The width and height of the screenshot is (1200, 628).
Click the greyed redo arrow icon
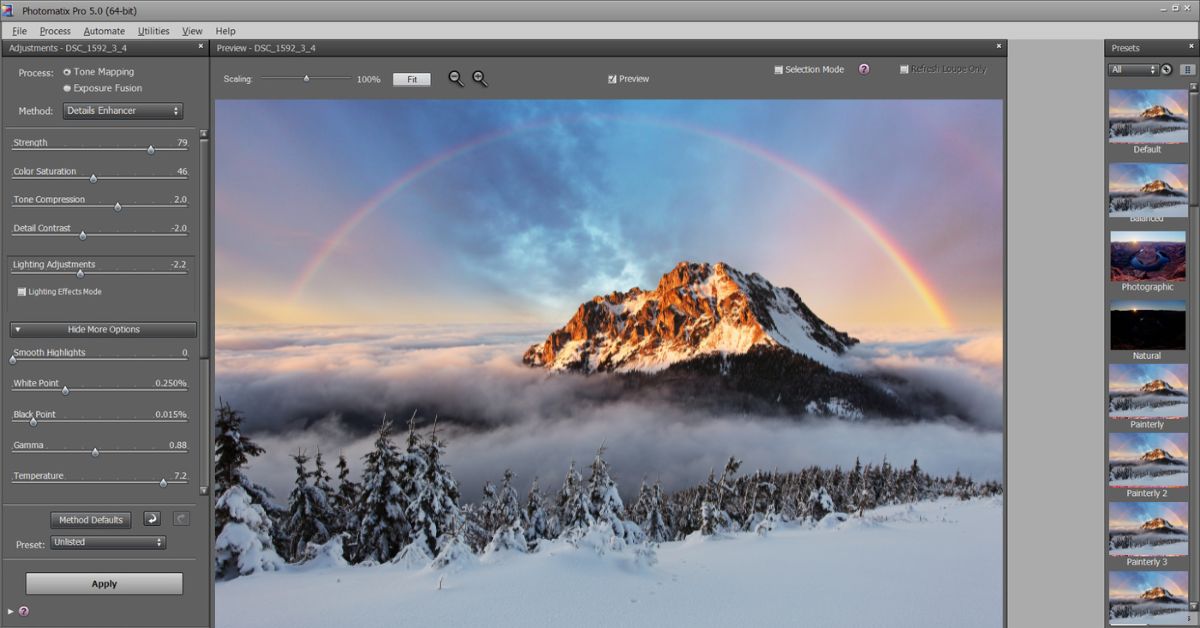pos(180,519)
